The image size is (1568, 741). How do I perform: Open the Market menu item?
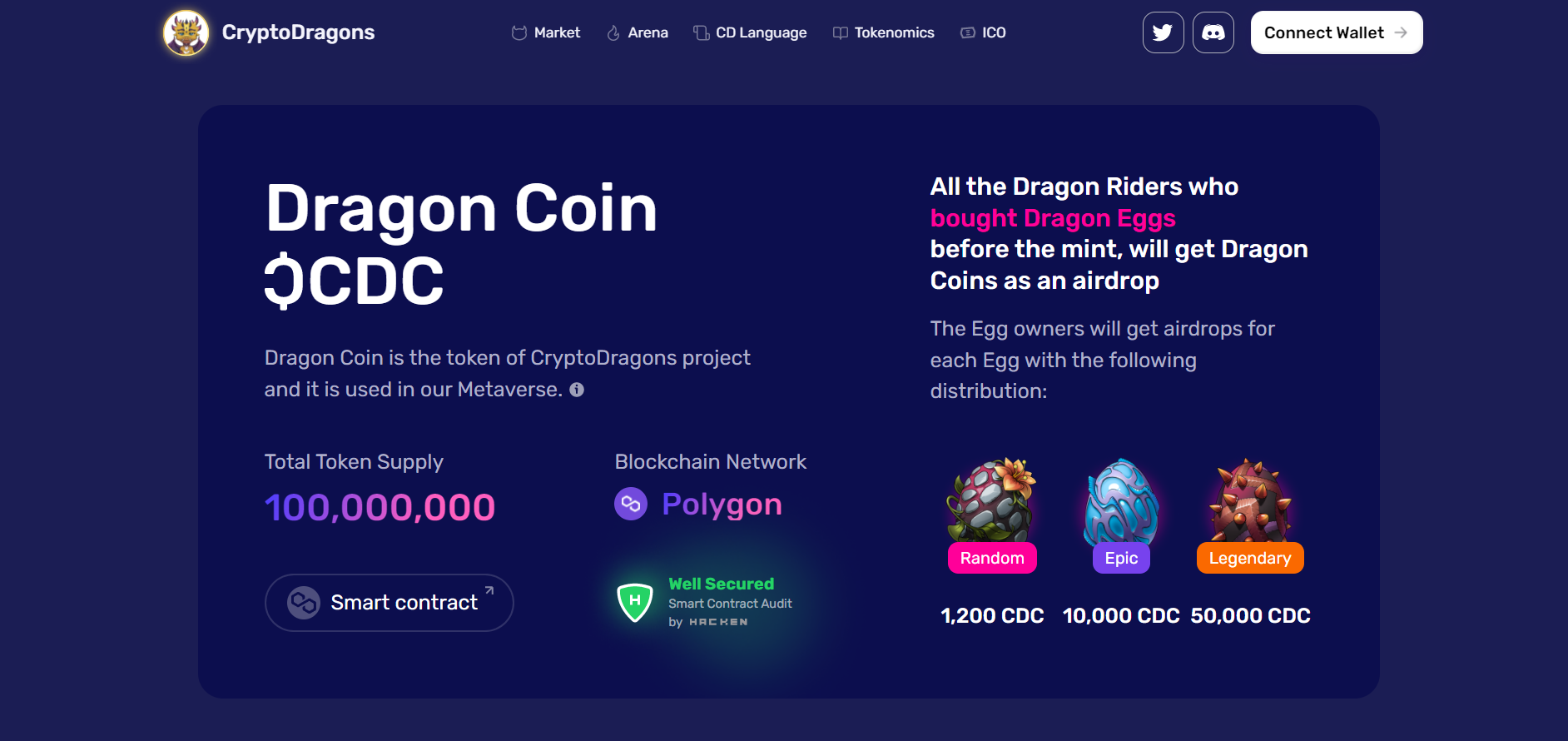pos(546,33)
